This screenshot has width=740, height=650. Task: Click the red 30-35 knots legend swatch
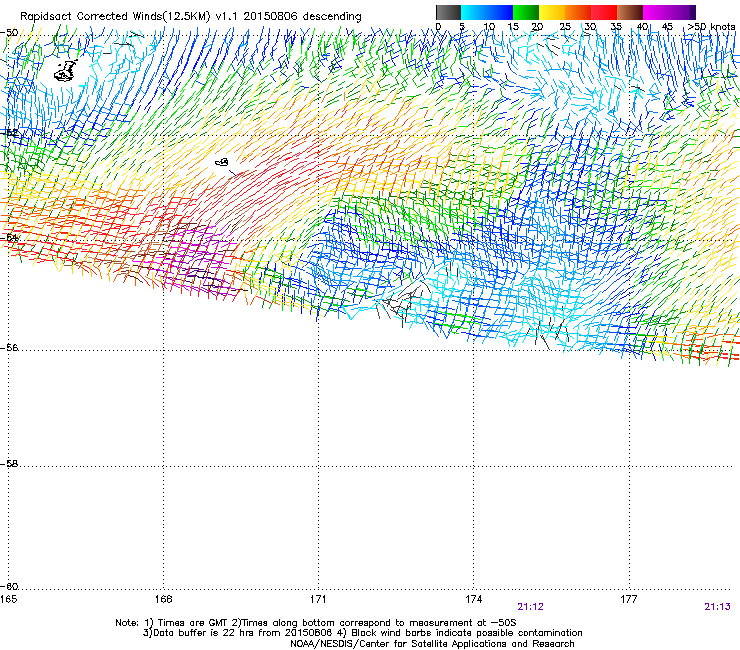click(x=604, y=12)
